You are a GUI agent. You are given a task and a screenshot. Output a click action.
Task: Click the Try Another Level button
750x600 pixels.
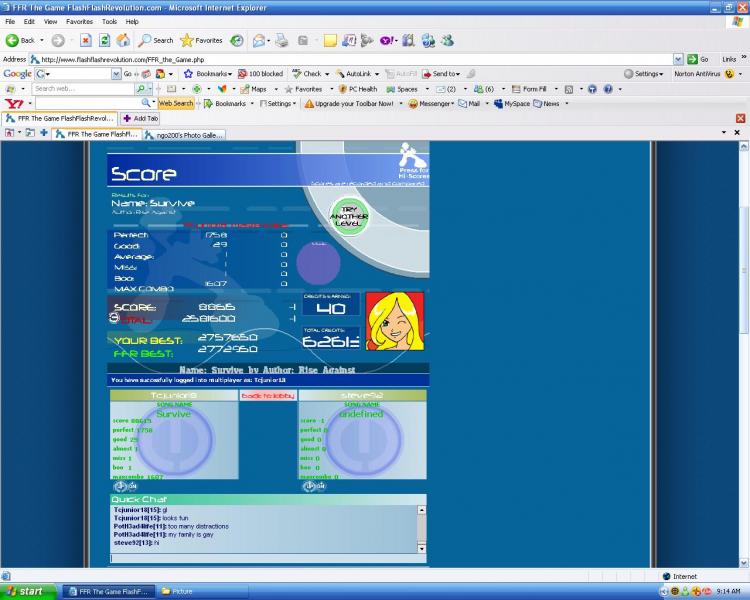pos(349,215)
